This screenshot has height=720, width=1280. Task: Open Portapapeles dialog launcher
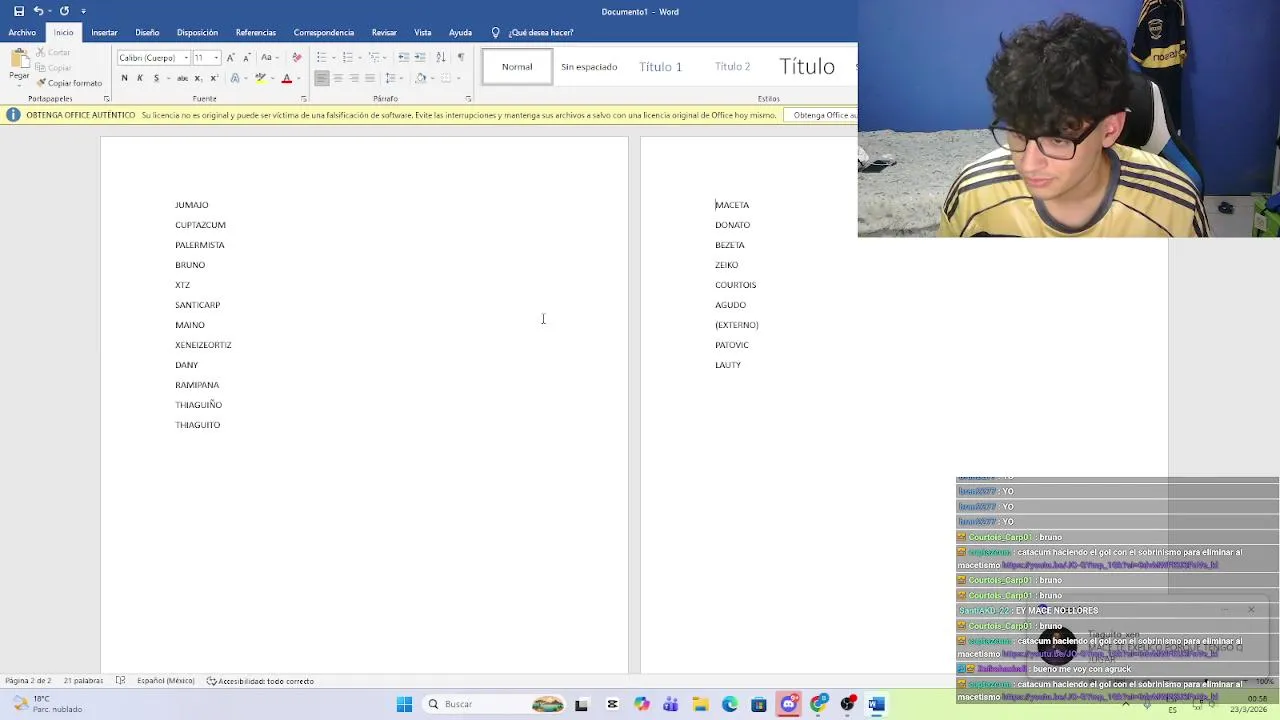click(106, 99)
